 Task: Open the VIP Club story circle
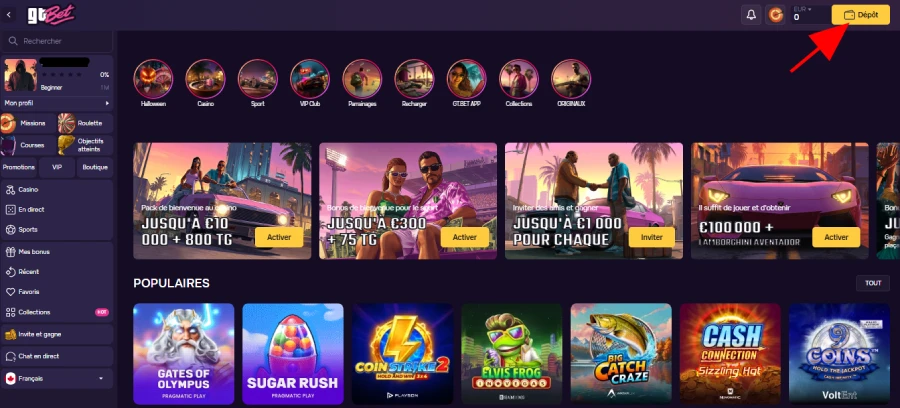click(310, 79)
